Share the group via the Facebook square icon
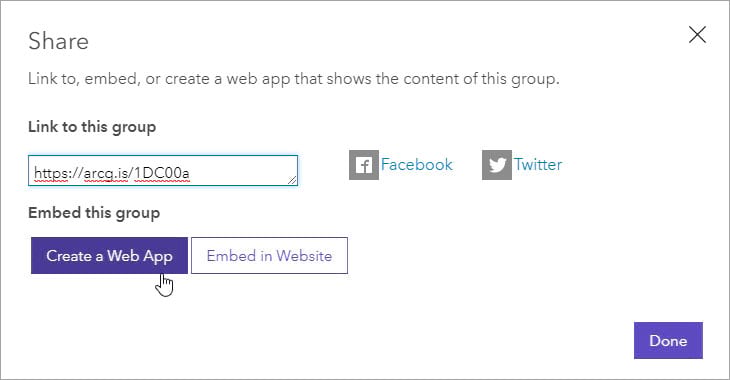The width and height of the screenshot is (730, 380). click(364, 165)
